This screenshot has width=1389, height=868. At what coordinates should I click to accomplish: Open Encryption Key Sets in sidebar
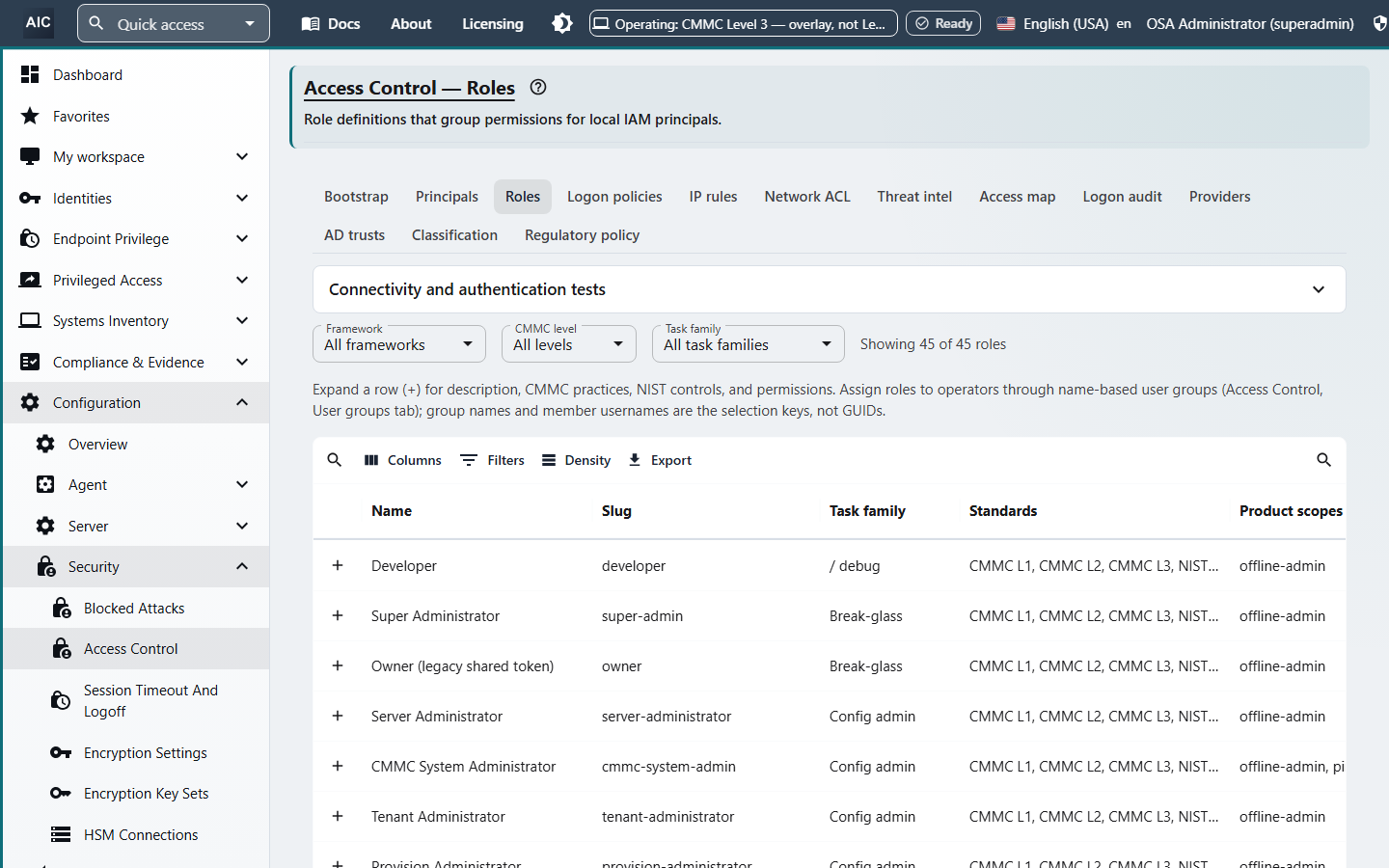136,793
